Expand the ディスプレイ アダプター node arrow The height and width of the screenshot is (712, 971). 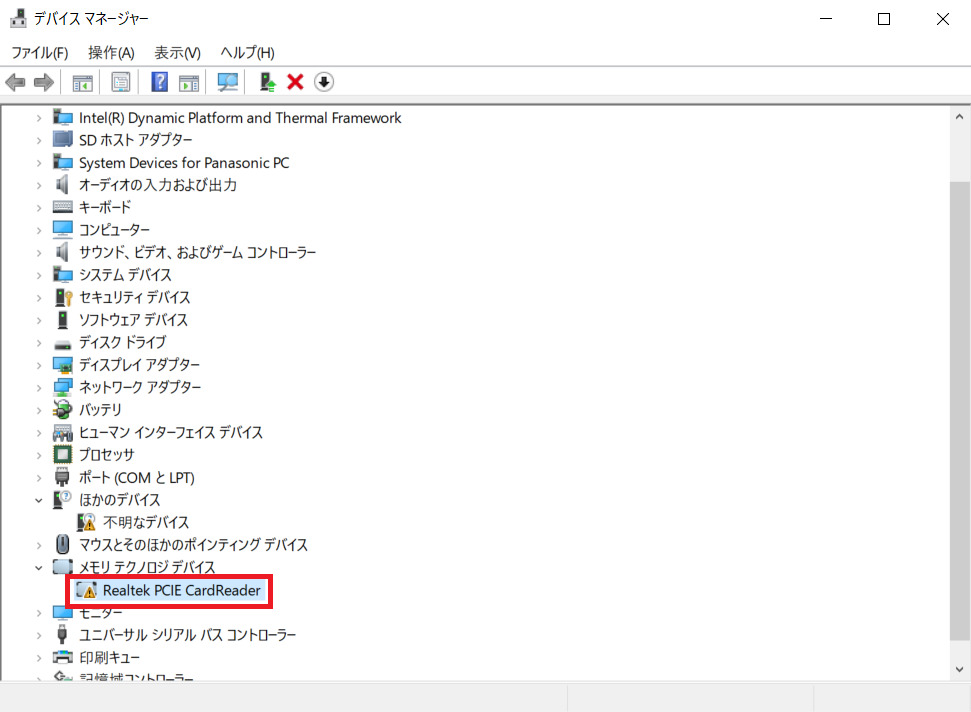pyautogui.click(x=39, y=365)
